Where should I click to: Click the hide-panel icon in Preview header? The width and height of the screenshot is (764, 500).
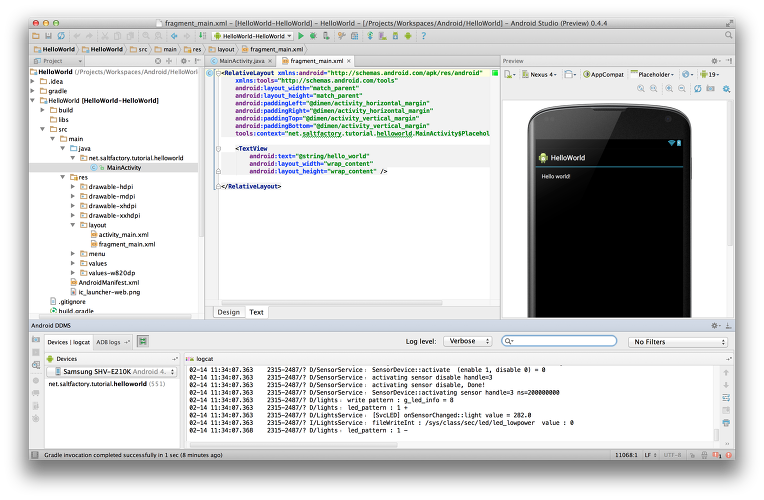(728, 61)
